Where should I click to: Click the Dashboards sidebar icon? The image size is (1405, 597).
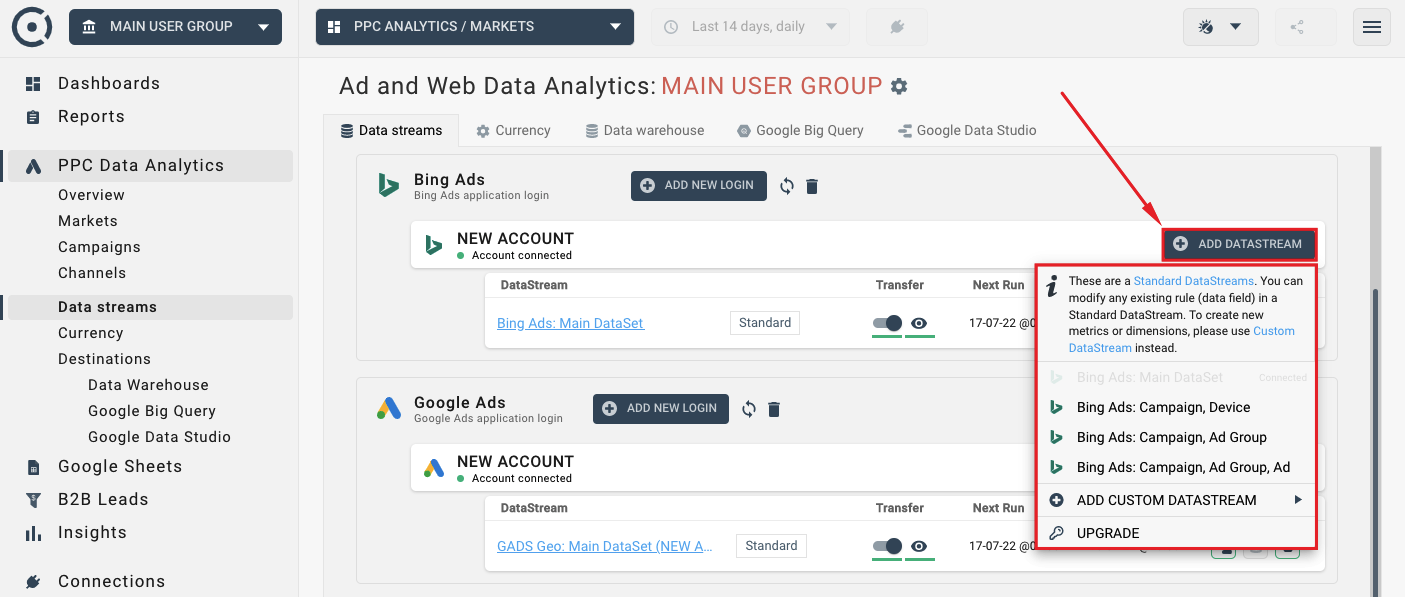33,84
